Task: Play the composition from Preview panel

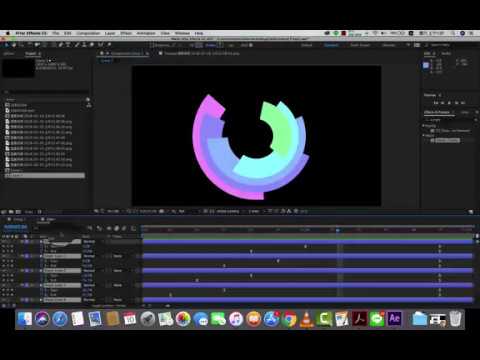Action: click(449, 103)
